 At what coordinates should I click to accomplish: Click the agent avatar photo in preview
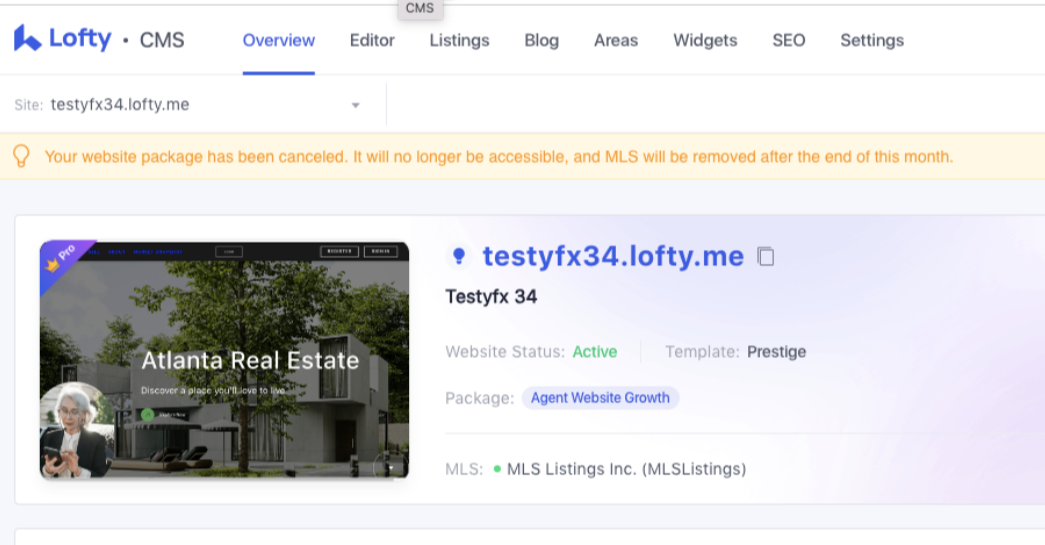click(75, 428)
